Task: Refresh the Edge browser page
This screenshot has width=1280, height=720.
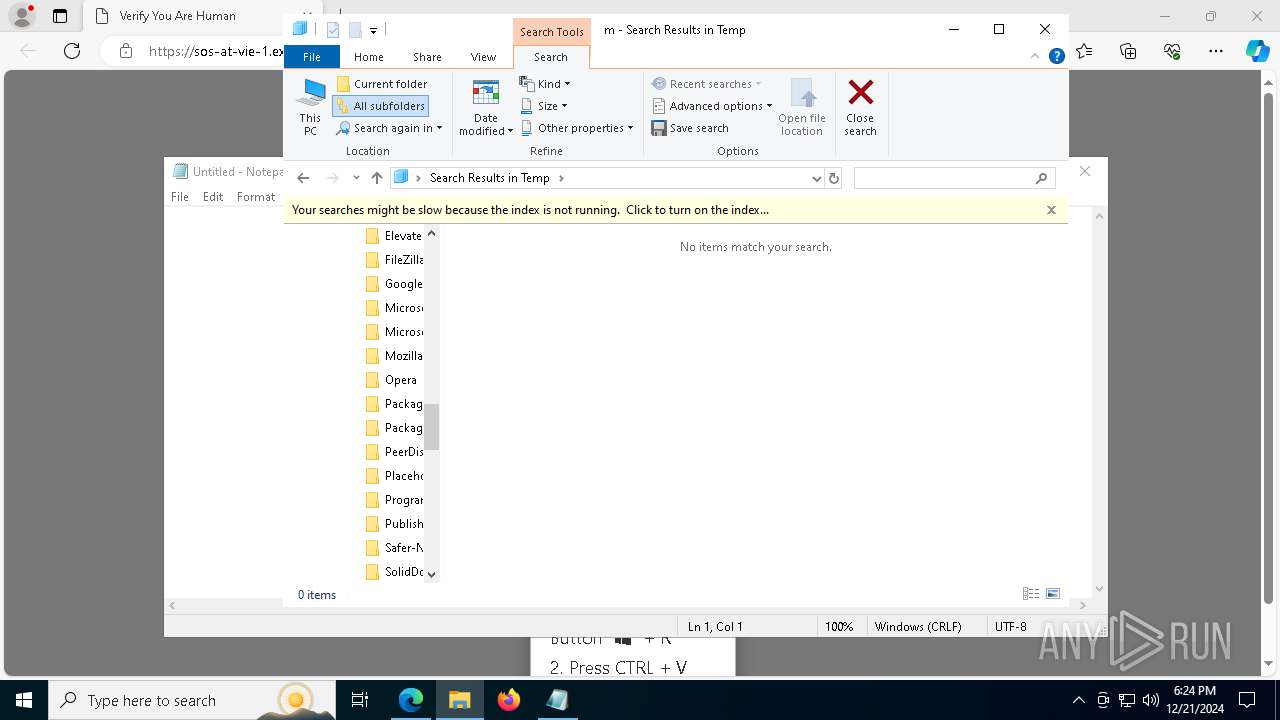Action: pos(72,51)
